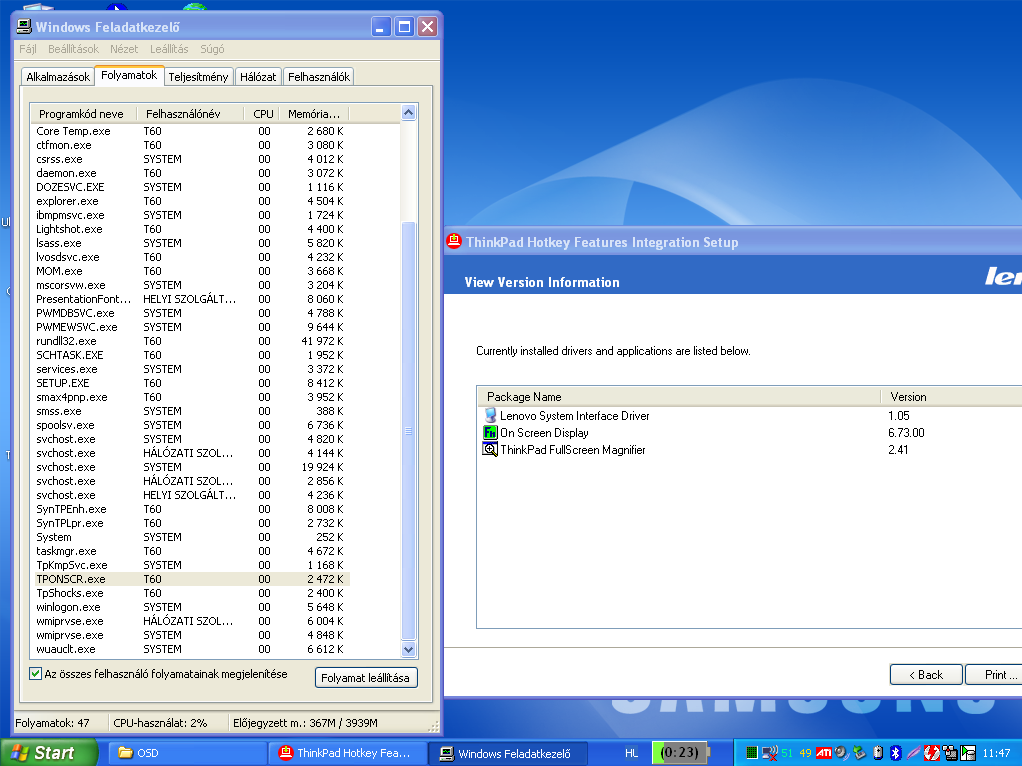
Task: Click the Task Manager title bar icon
Action: tap(24, 26)
